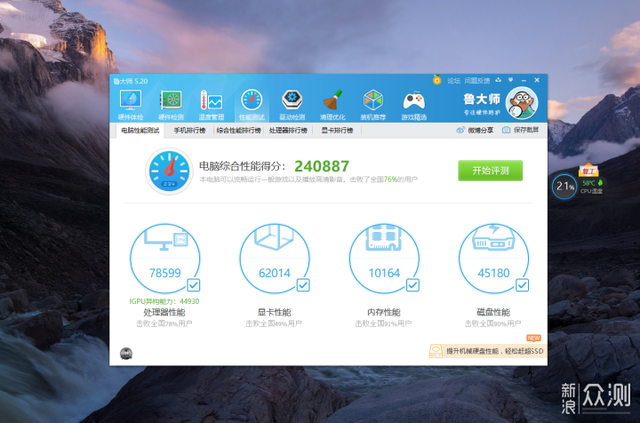Click the 240887 overall score
Image resolution: width=640 pixels, height=423 pixels.
(322, 166)
